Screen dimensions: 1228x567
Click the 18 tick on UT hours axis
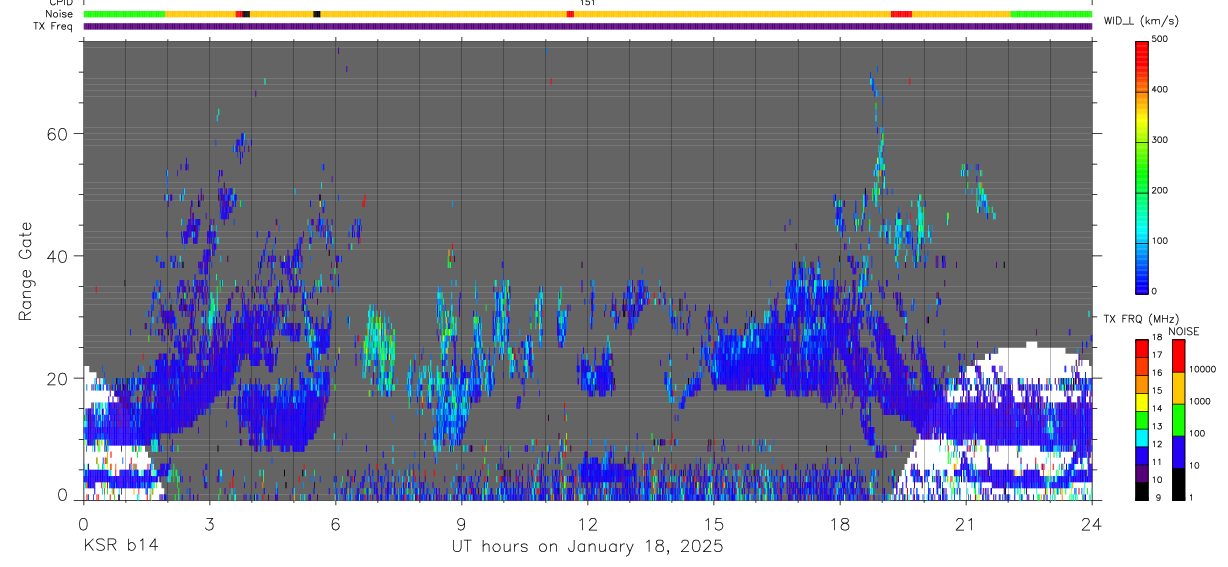pyautogui.click(x=839, y=523)
